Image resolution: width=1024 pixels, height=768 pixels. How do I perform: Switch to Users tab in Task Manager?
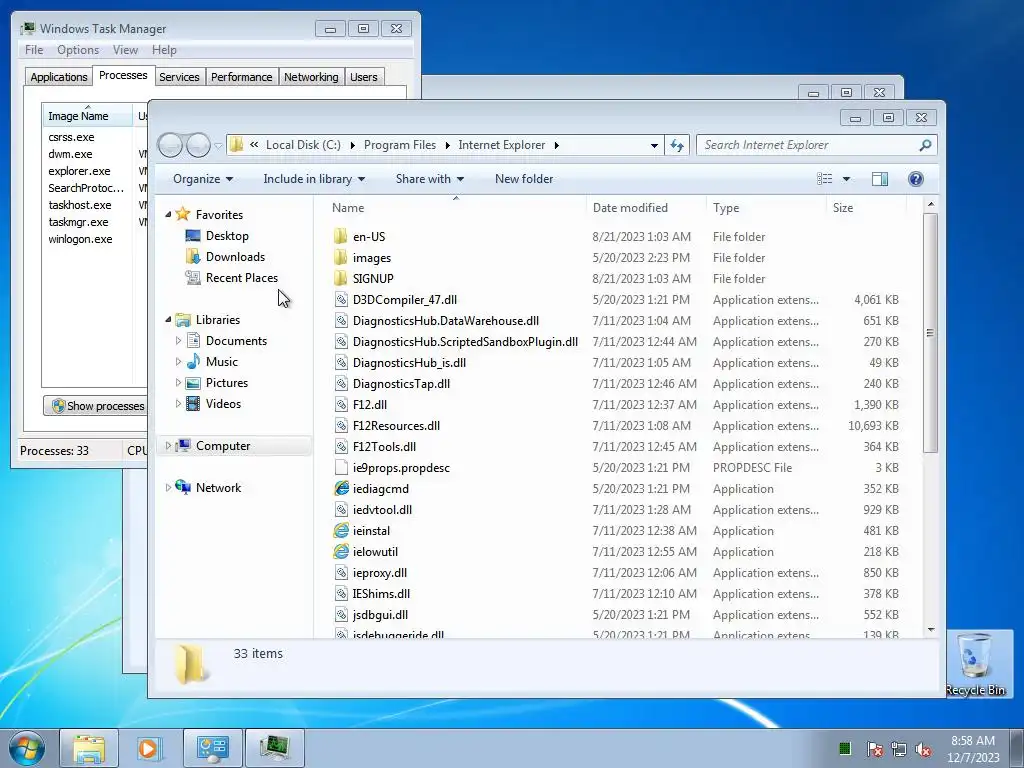(x=363, y=77)
